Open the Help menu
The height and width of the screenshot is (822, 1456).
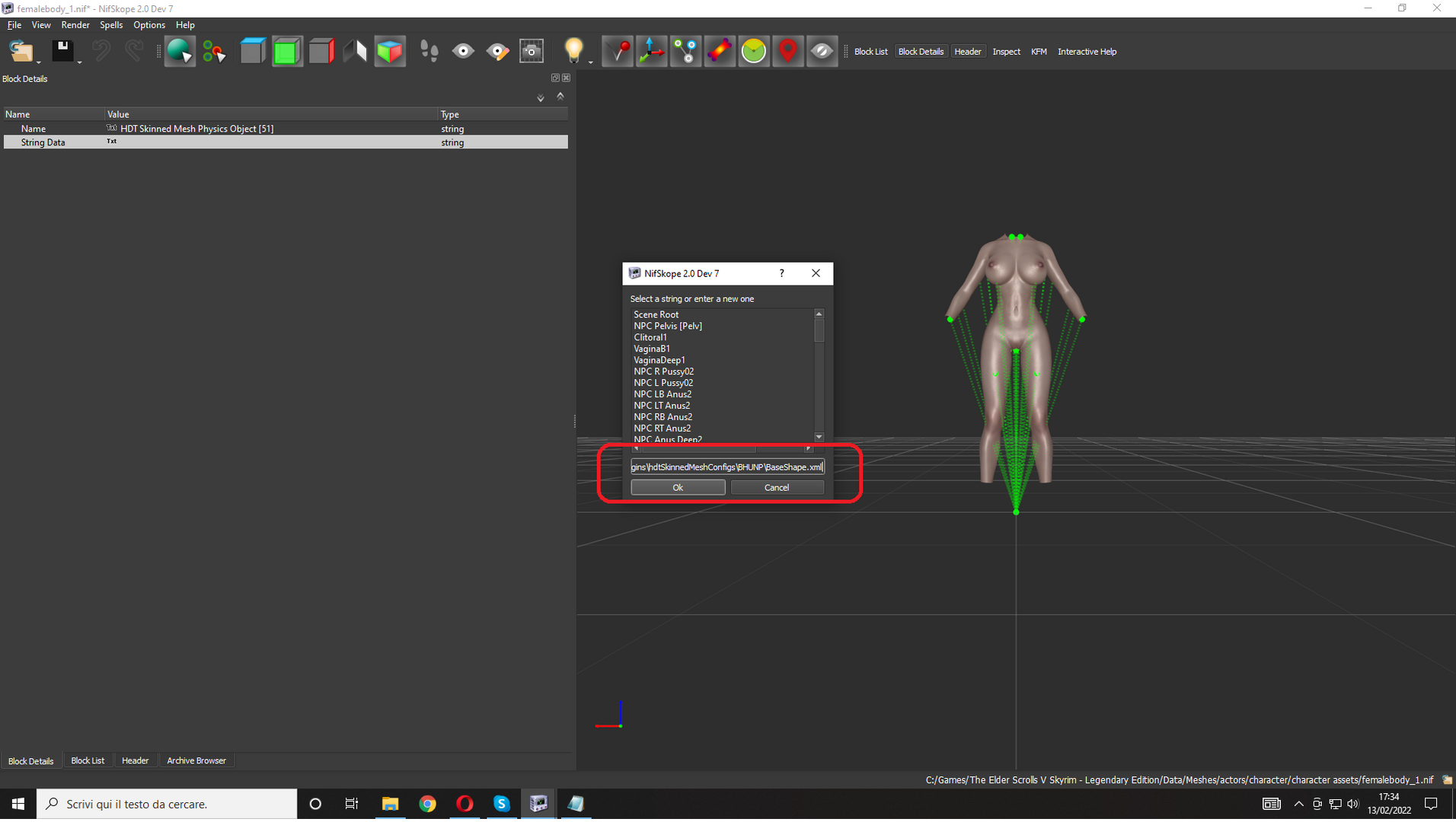(x=185, y=25)
